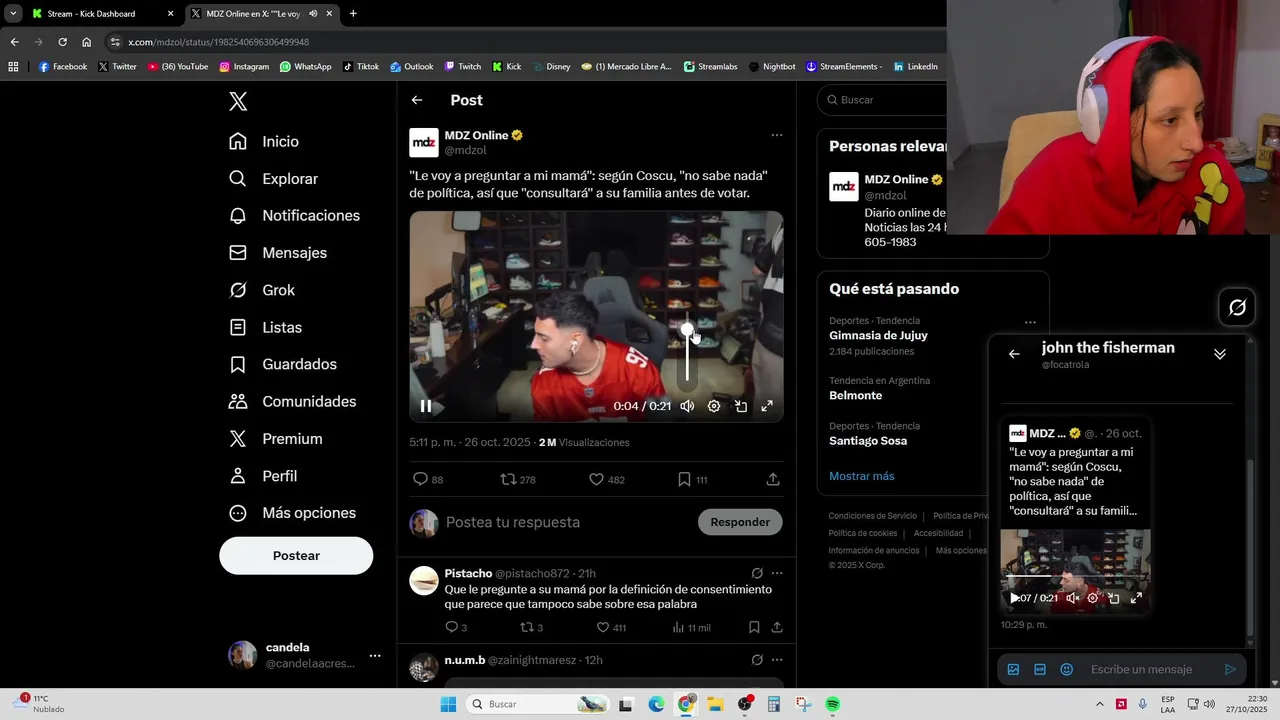Open Grok in the sidebar
1280x720 pixels.
(261, 290)
